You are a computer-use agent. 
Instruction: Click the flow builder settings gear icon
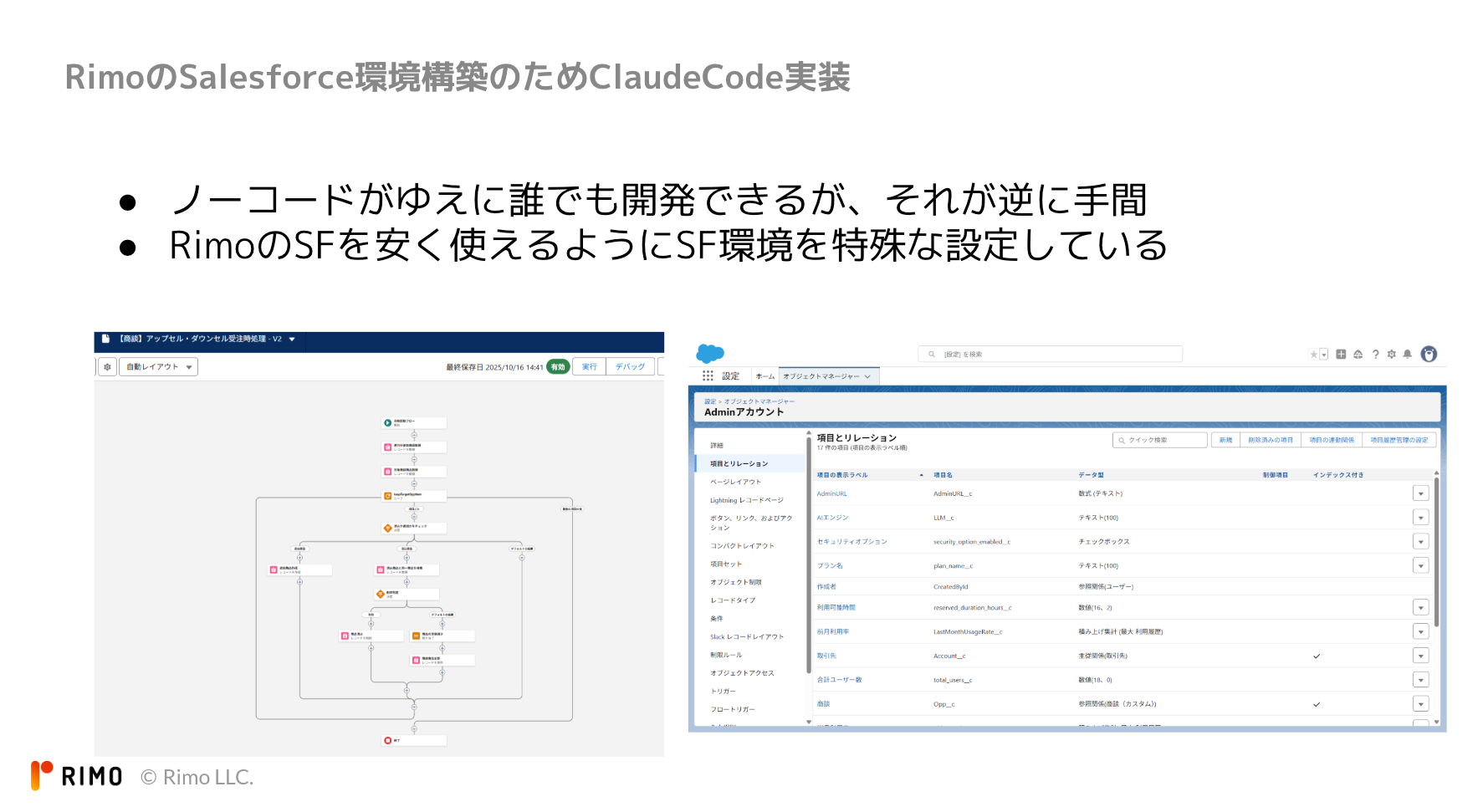pos(107,367)
